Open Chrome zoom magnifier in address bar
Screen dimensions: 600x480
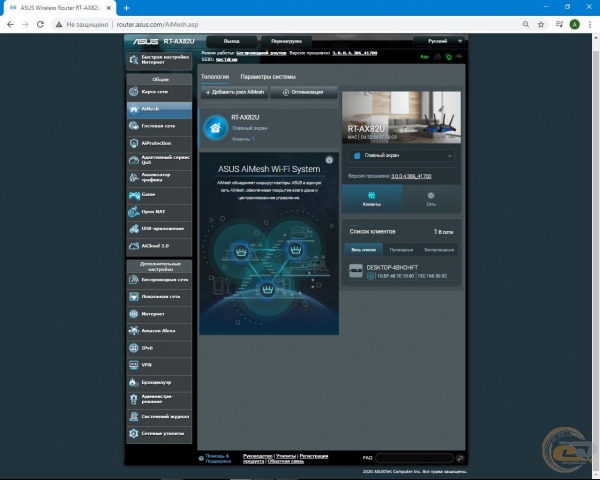(526, 24)
